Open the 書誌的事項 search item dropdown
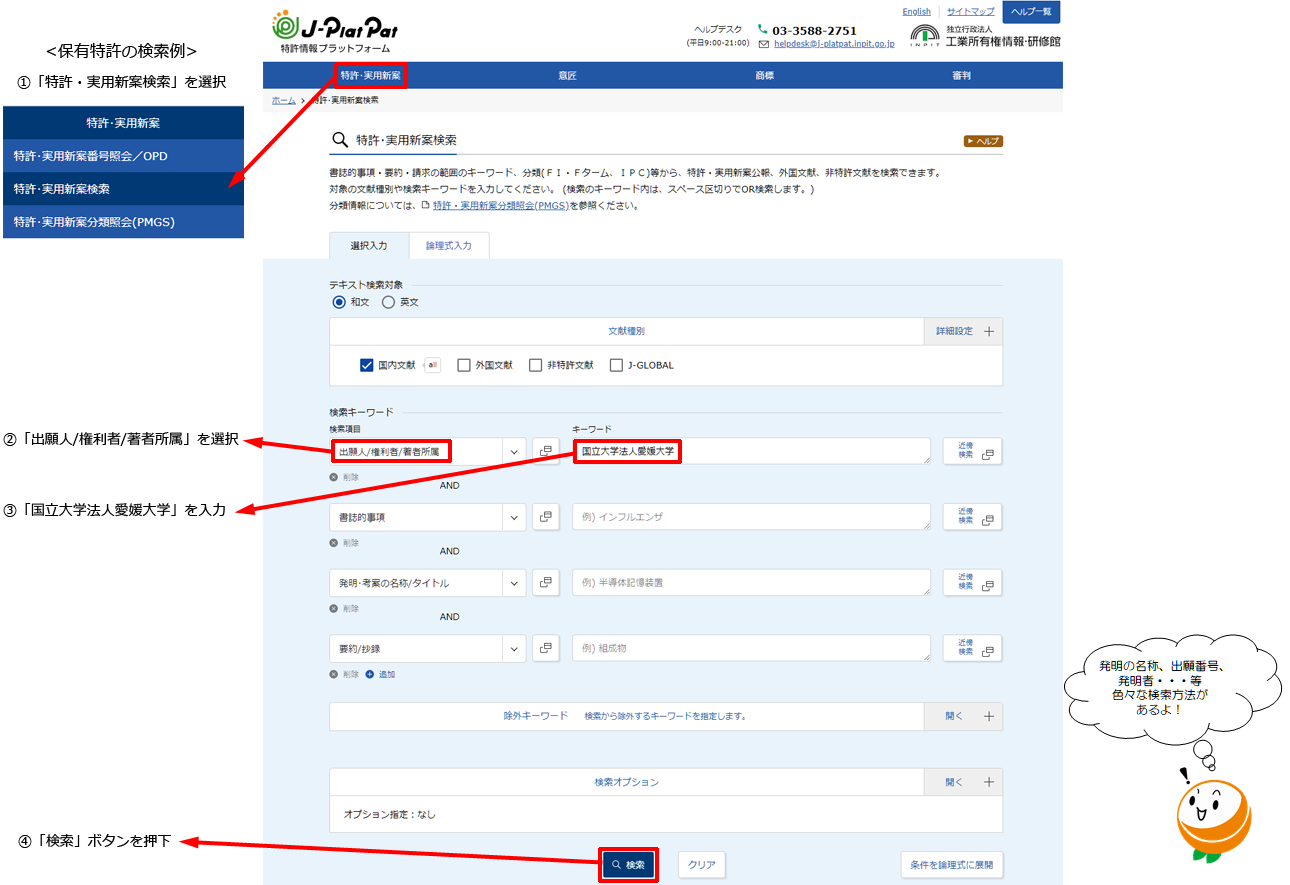 click(427, 517)
